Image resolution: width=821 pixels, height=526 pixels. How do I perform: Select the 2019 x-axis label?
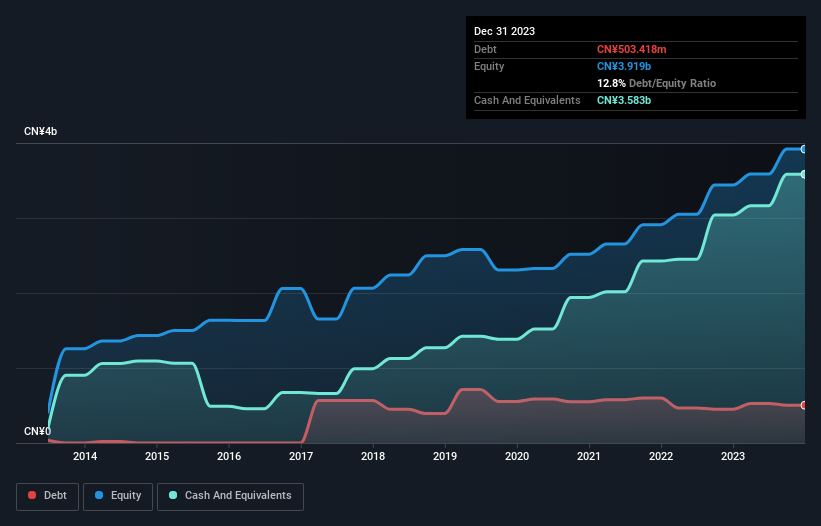pyautogui.click(x=445, y=456)
